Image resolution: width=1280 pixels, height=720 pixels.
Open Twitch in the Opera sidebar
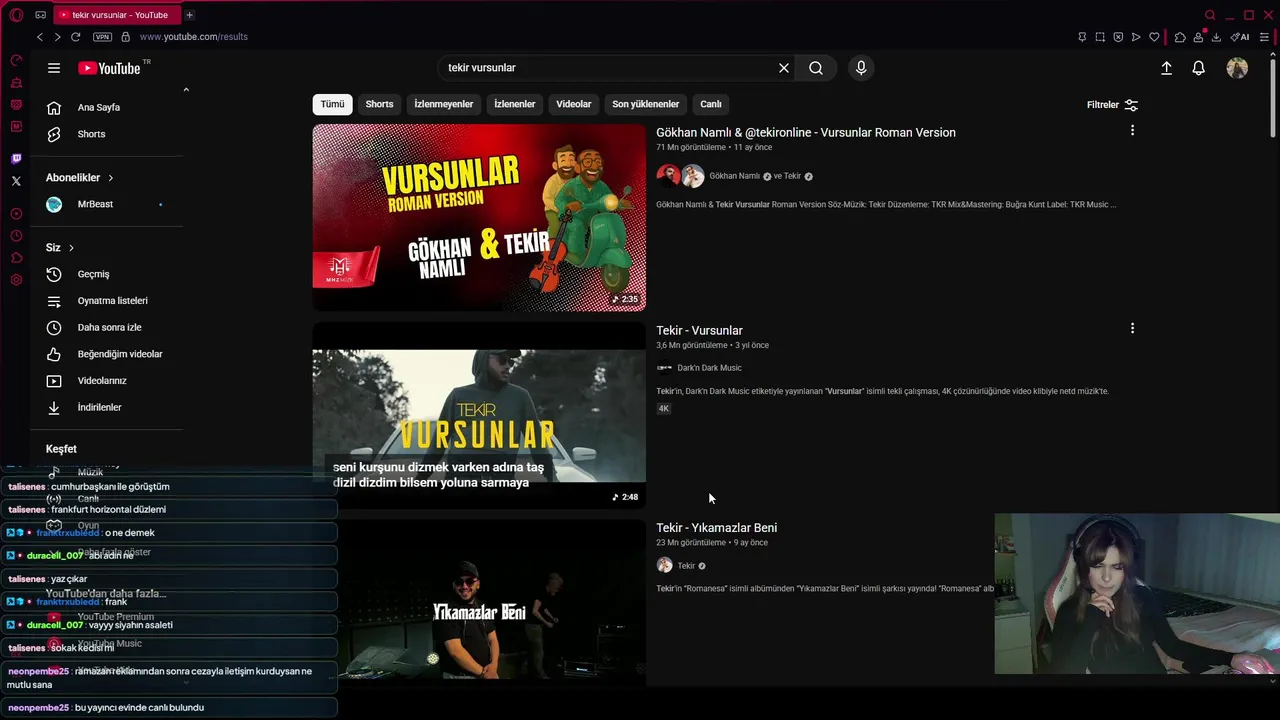[16, 159]
